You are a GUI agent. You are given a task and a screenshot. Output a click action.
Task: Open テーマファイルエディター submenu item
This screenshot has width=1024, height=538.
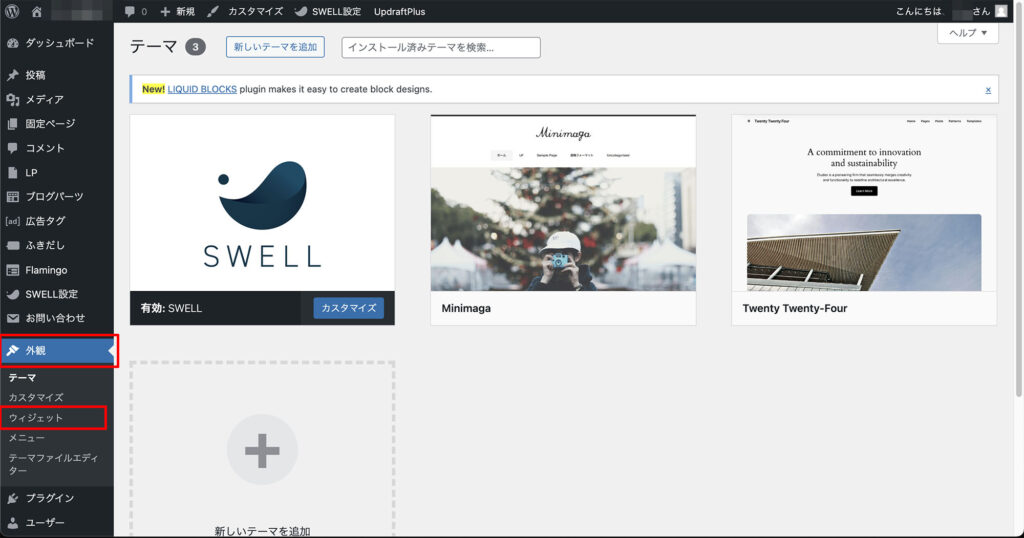coord(54,464)
